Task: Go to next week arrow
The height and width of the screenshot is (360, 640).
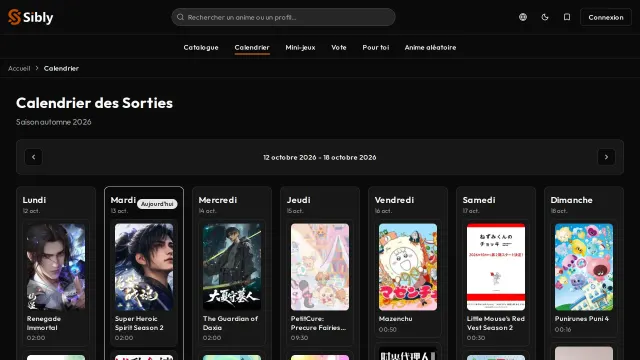Action: tap(606, 157)
